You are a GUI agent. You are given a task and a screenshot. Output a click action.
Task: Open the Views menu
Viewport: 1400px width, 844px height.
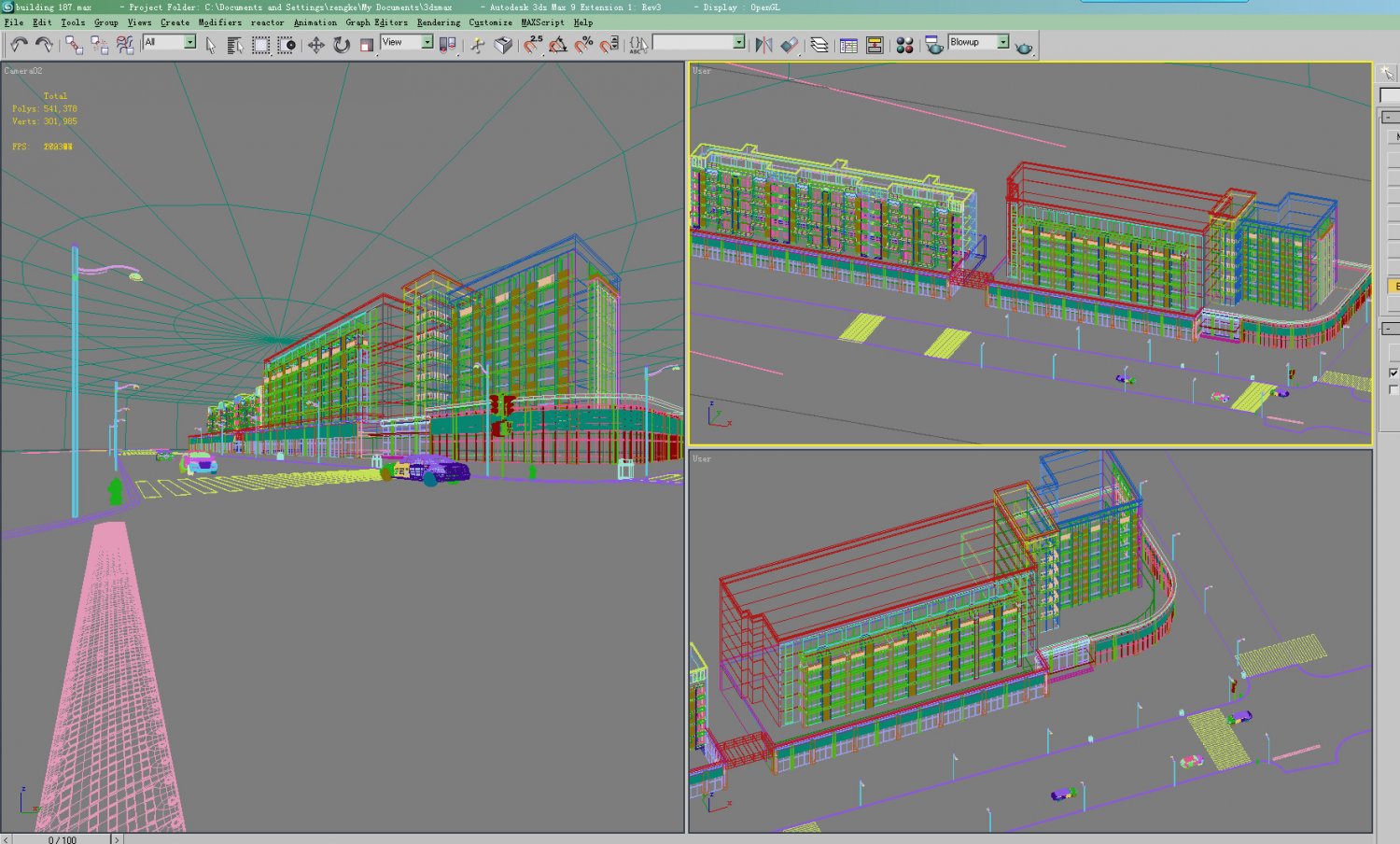click(x=139, y=22)
